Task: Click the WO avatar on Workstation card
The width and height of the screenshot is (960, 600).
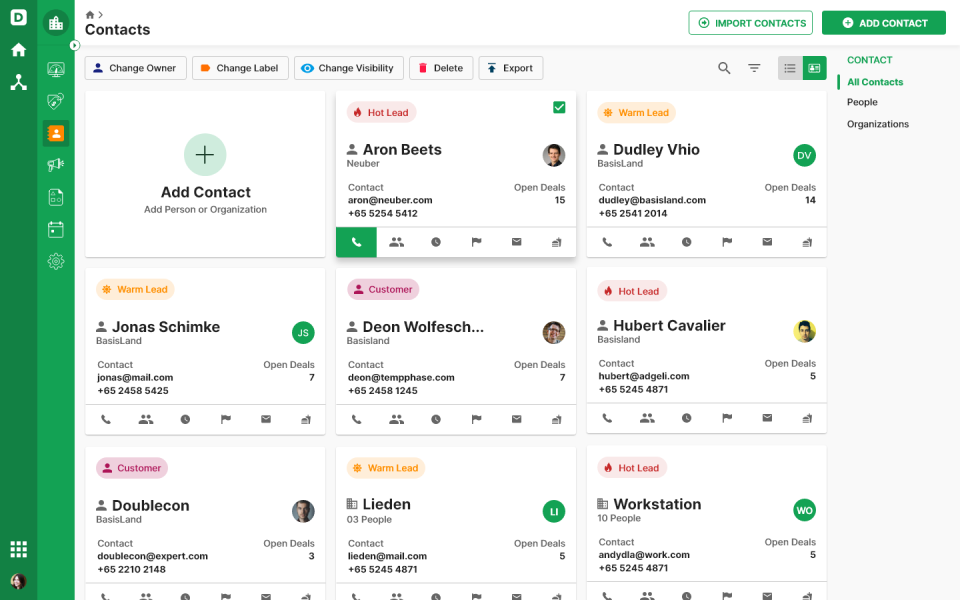Action: click(x=804, y=511)
